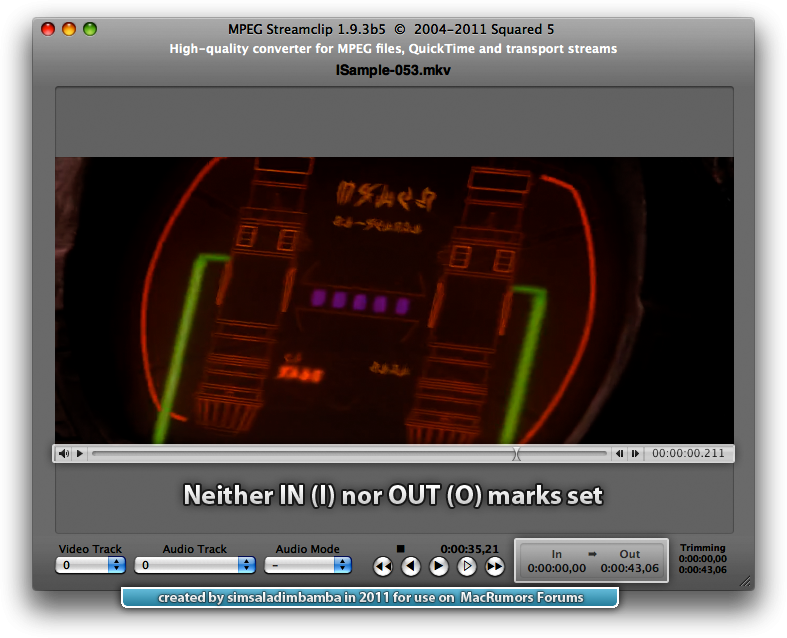Click the stop square indicator
Screen dimensions: 787x638
click(x=400, y=549)
